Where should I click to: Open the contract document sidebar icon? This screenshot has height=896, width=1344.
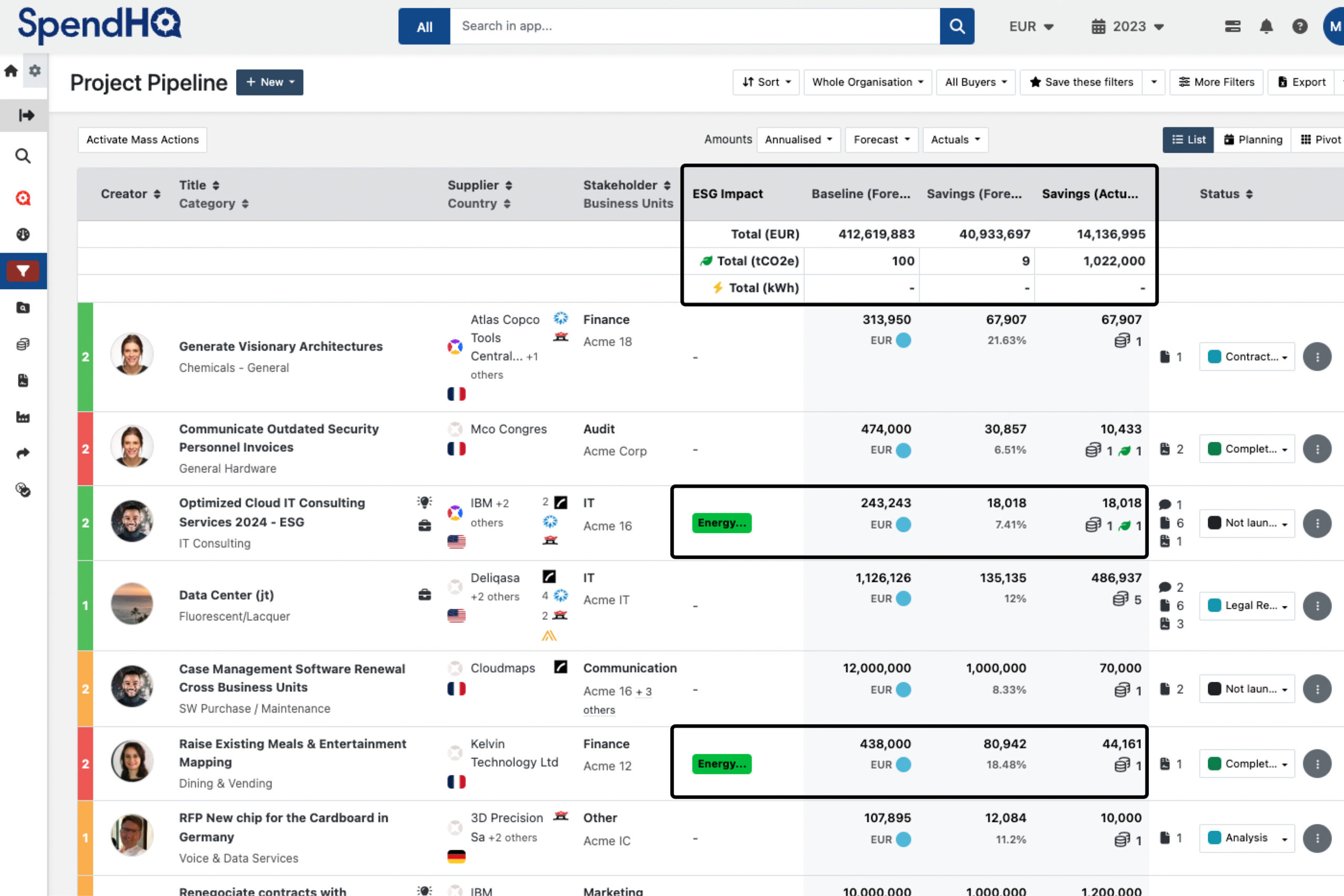coord(23,381)
